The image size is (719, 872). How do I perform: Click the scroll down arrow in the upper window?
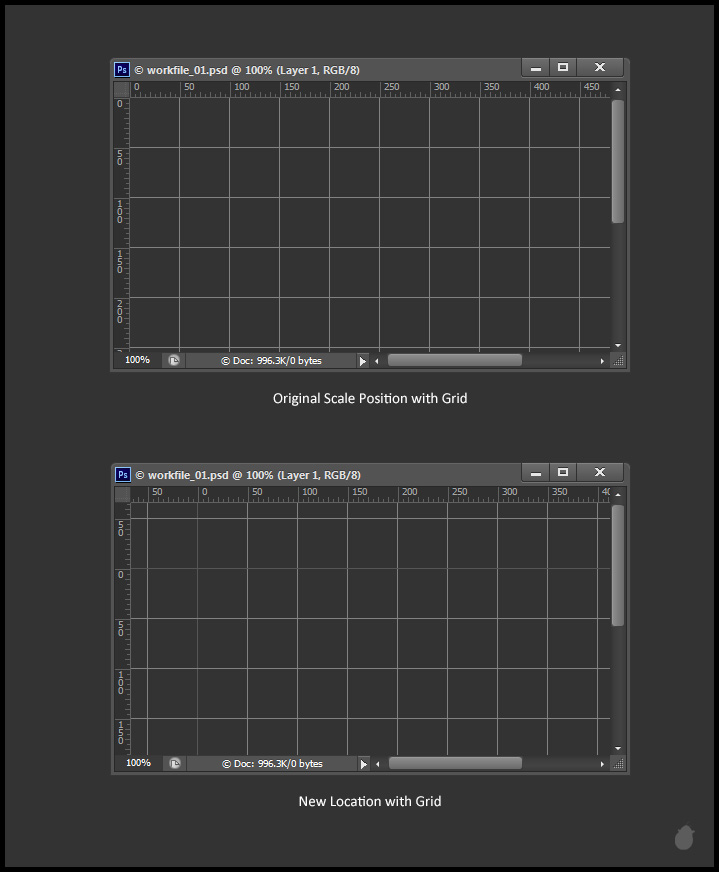click(x=618, y=344)
